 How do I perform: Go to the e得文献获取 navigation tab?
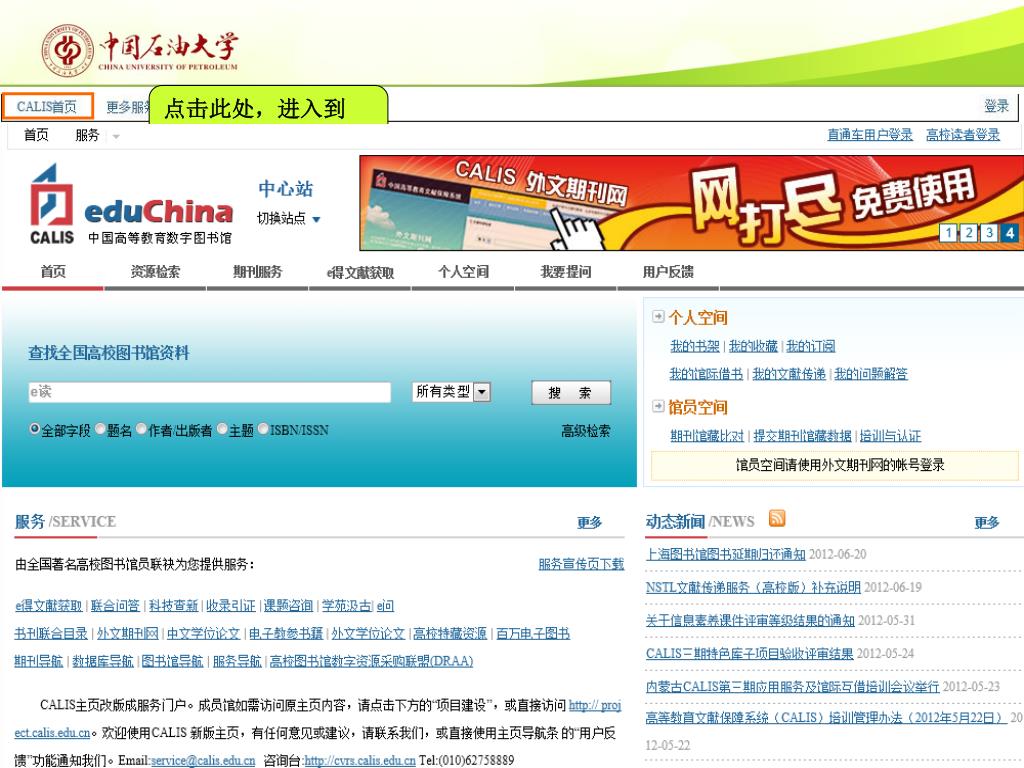[x=360, y=272]
